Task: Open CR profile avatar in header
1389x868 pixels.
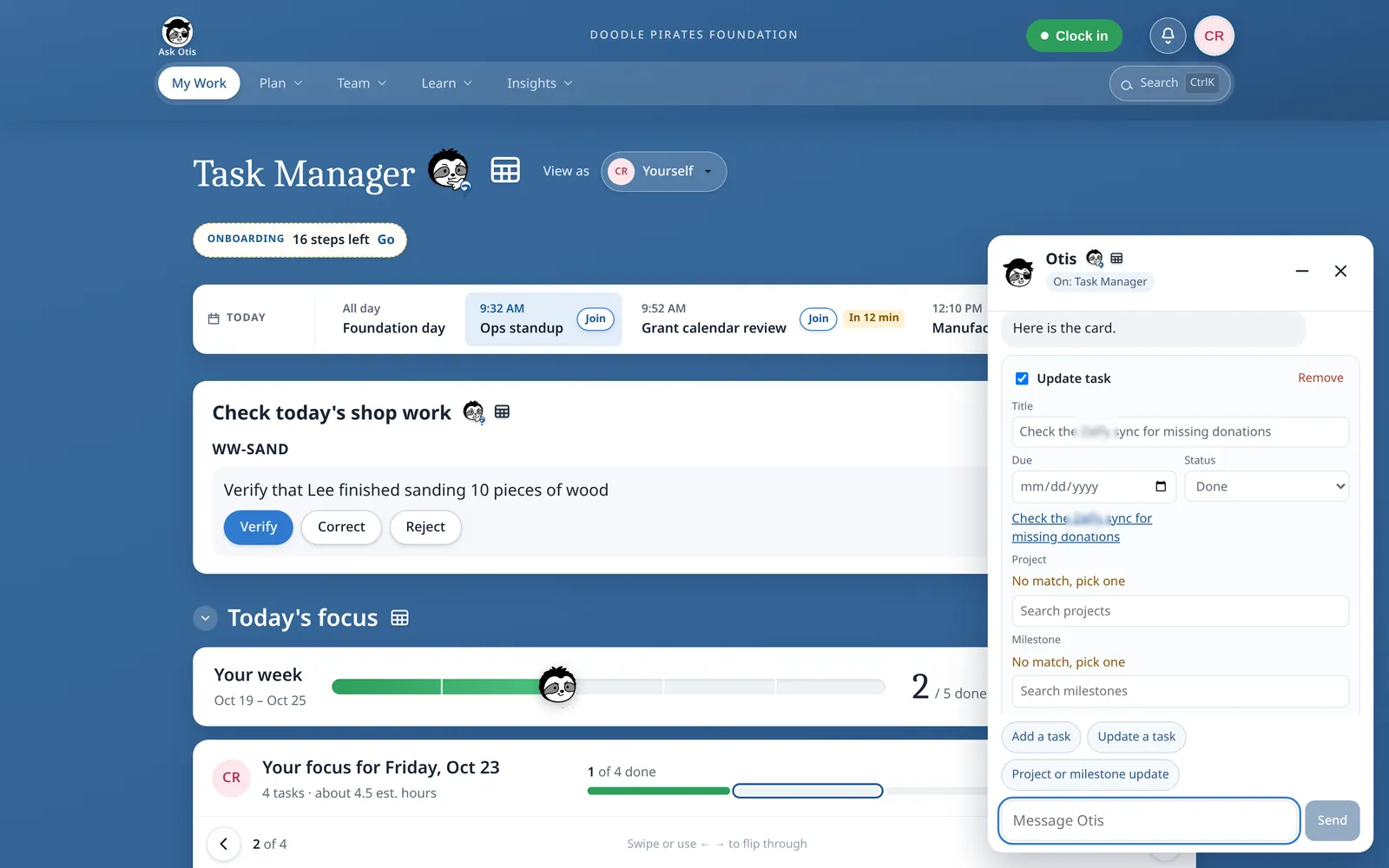Action: click(1214, 36)
